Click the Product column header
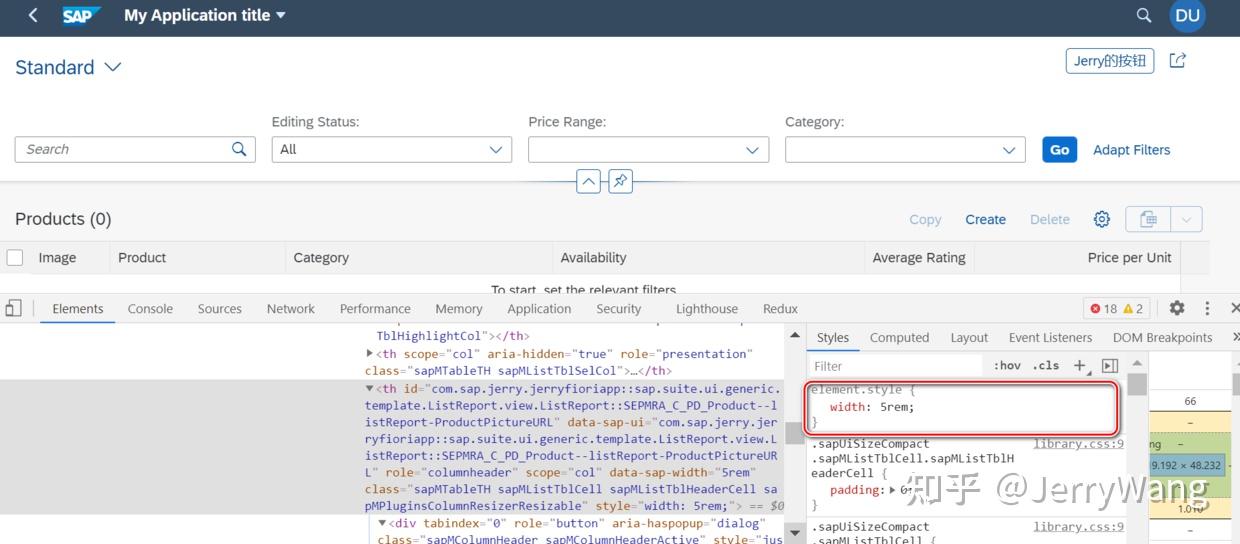The image size is (1240, 544). 142,257
